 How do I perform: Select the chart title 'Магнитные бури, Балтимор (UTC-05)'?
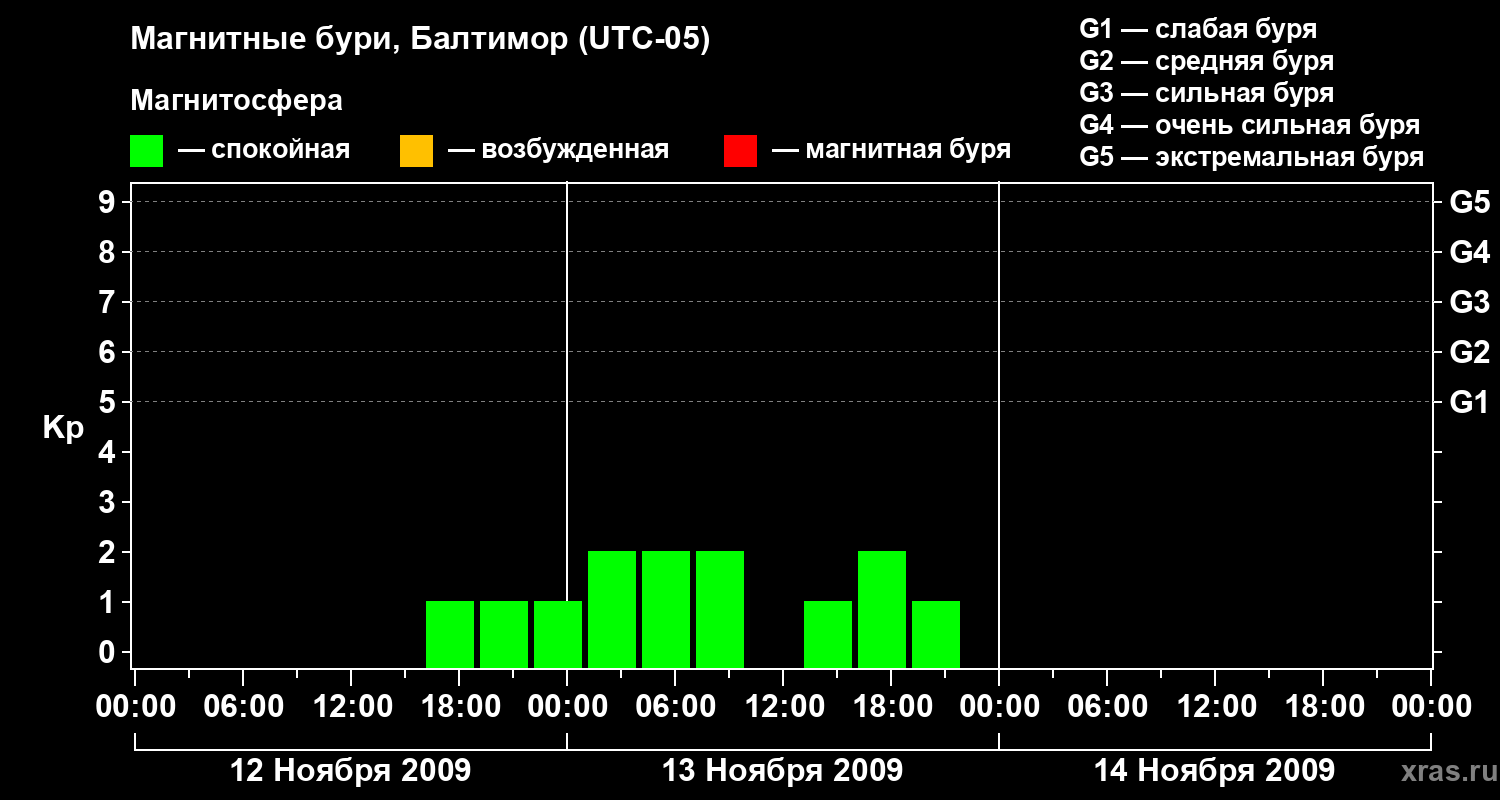pos(420,40)
